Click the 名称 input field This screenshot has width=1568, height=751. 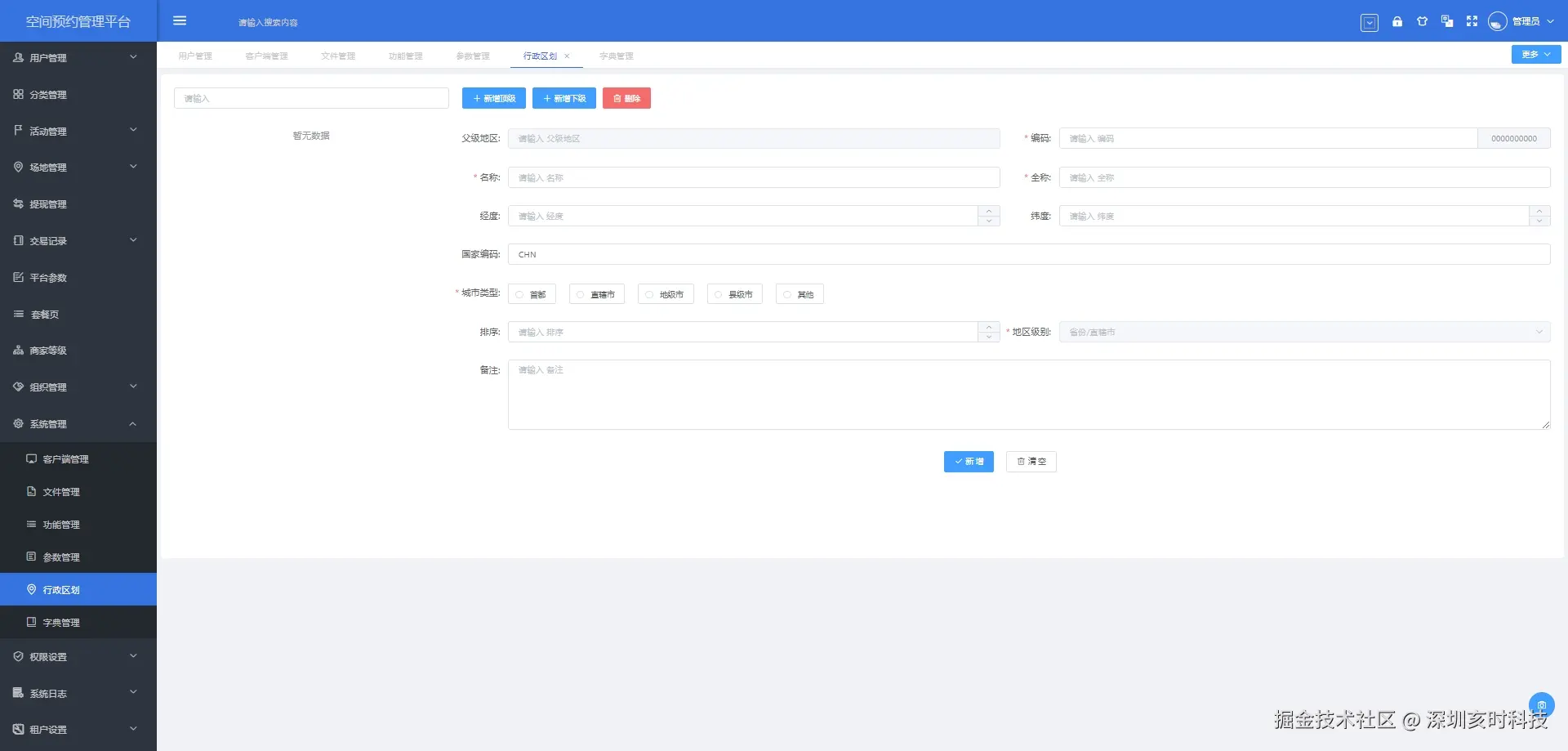754,177
